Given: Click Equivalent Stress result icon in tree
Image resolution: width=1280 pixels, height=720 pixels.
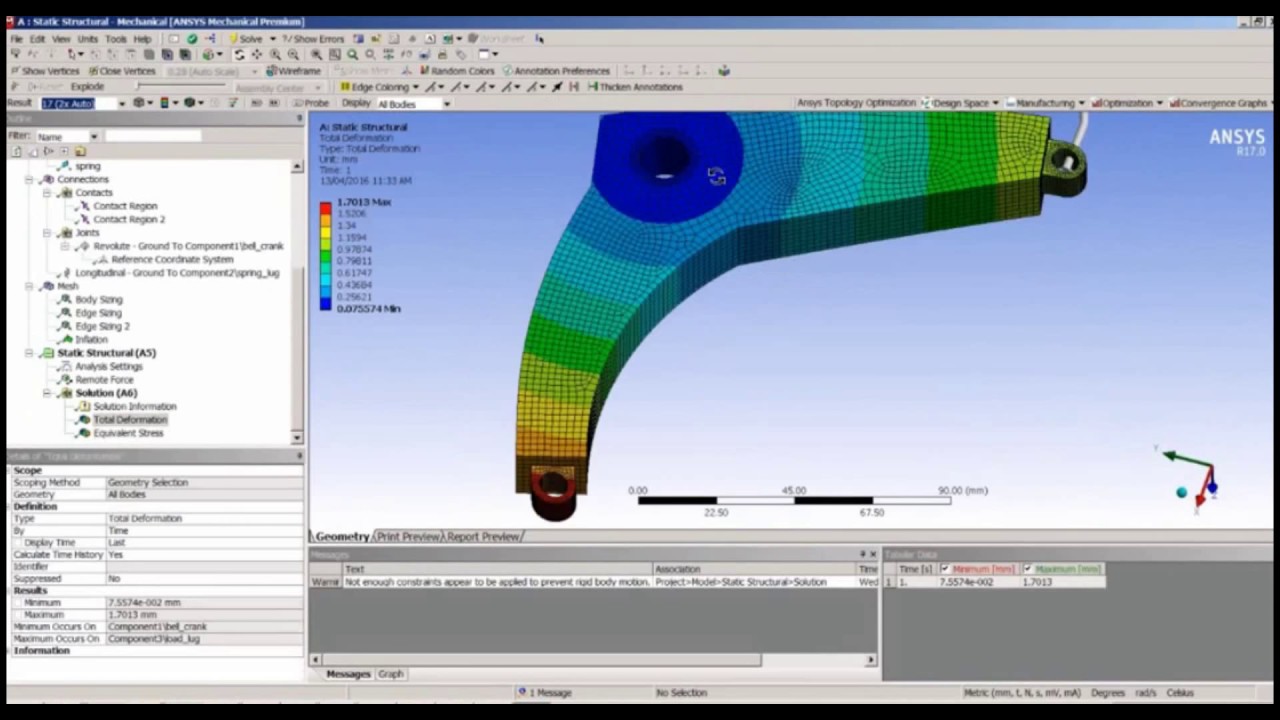Looking at the screenshot, I should coord(85,433).
